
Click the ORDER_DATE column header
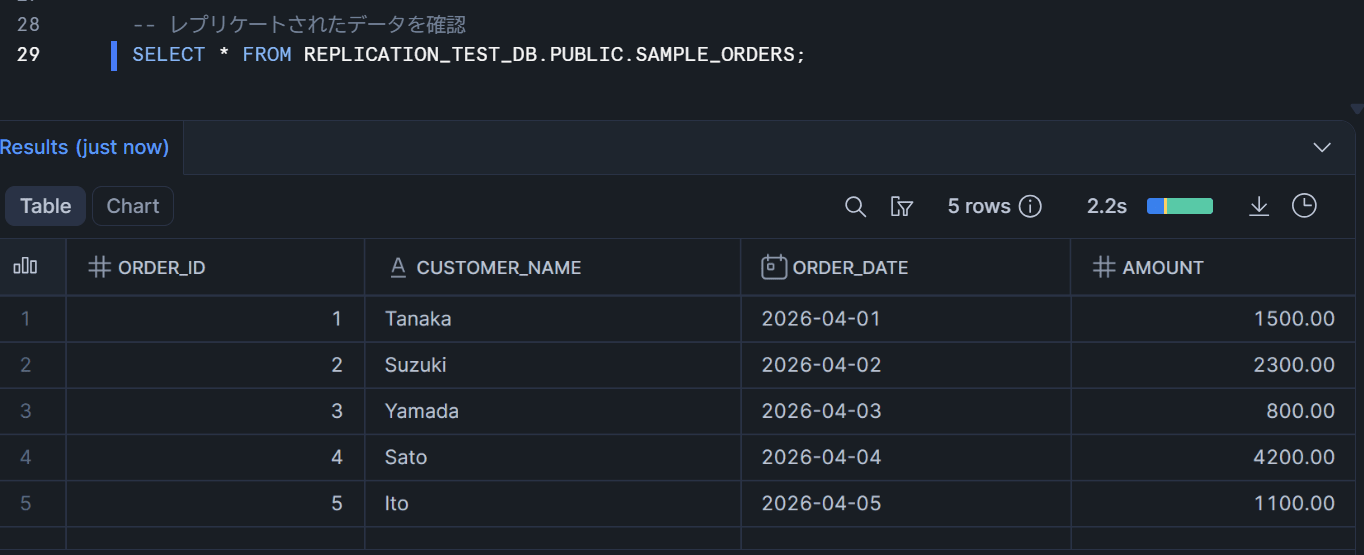(850, 267)
